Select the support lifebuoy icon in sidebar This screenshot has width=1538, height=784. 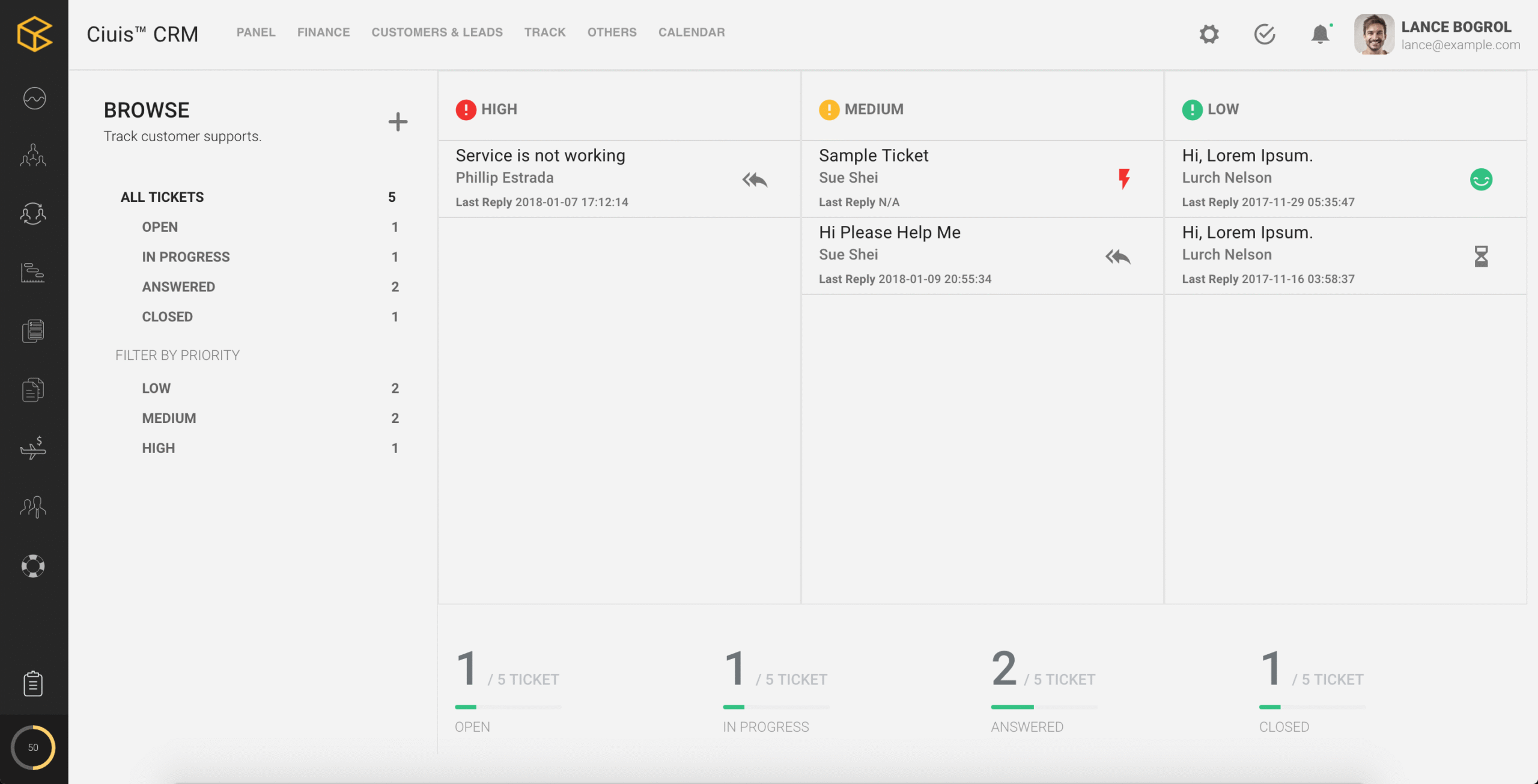[34, 565]
